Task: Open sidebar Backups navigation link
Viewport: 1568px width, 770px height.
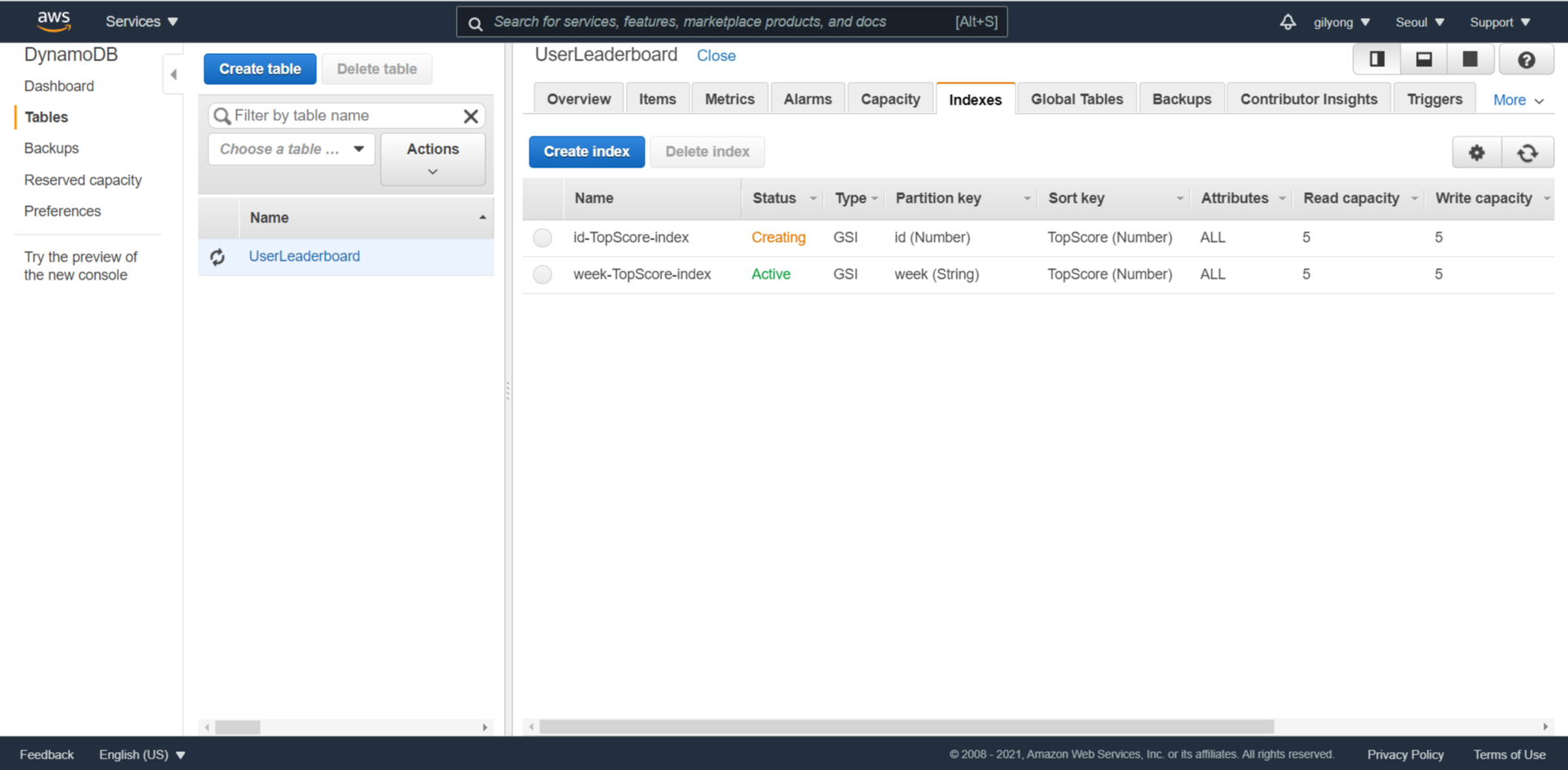Action: (x=51, y=148)
